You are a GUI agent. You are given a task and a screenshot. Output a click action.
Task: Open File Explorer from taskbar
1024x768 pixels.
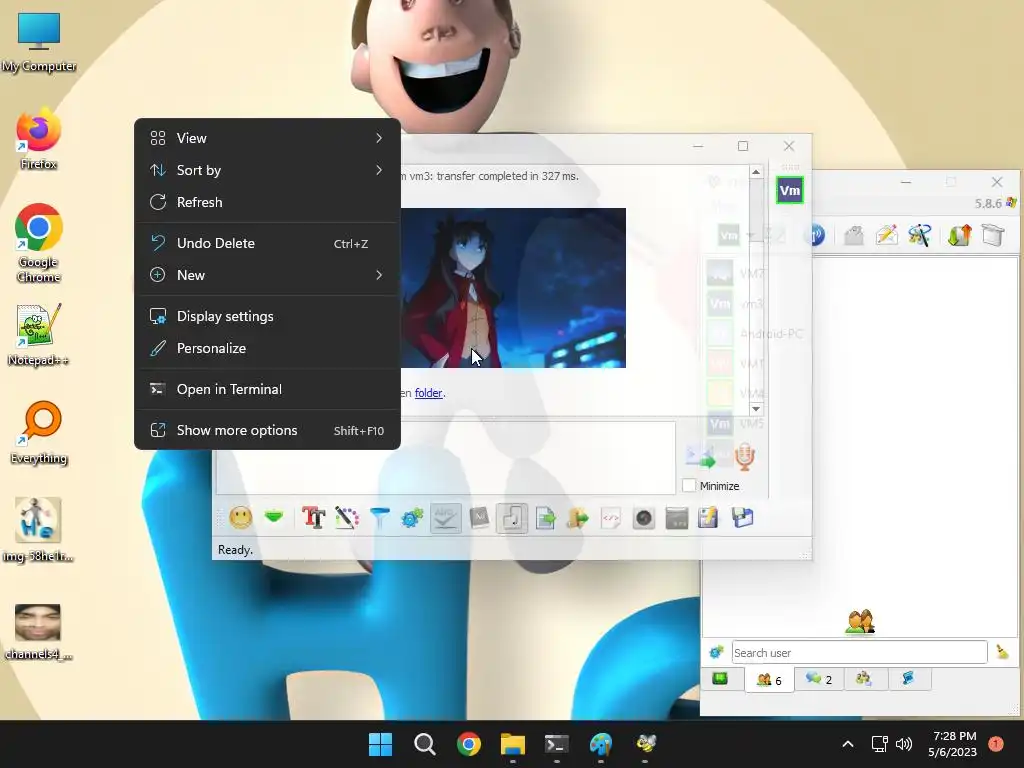513,744
